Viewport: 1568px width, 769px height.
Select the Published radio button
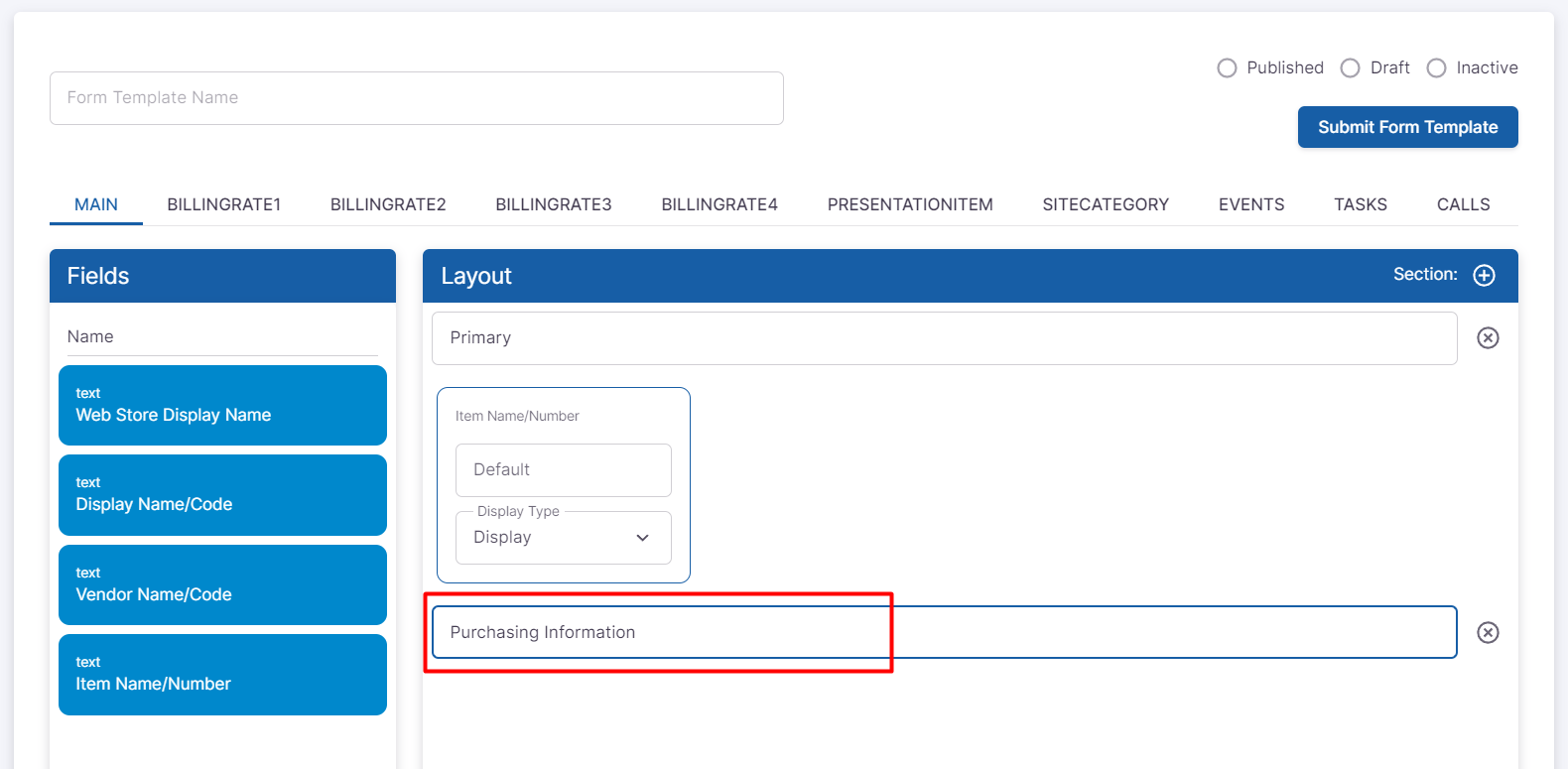(x=1228, y=68)
